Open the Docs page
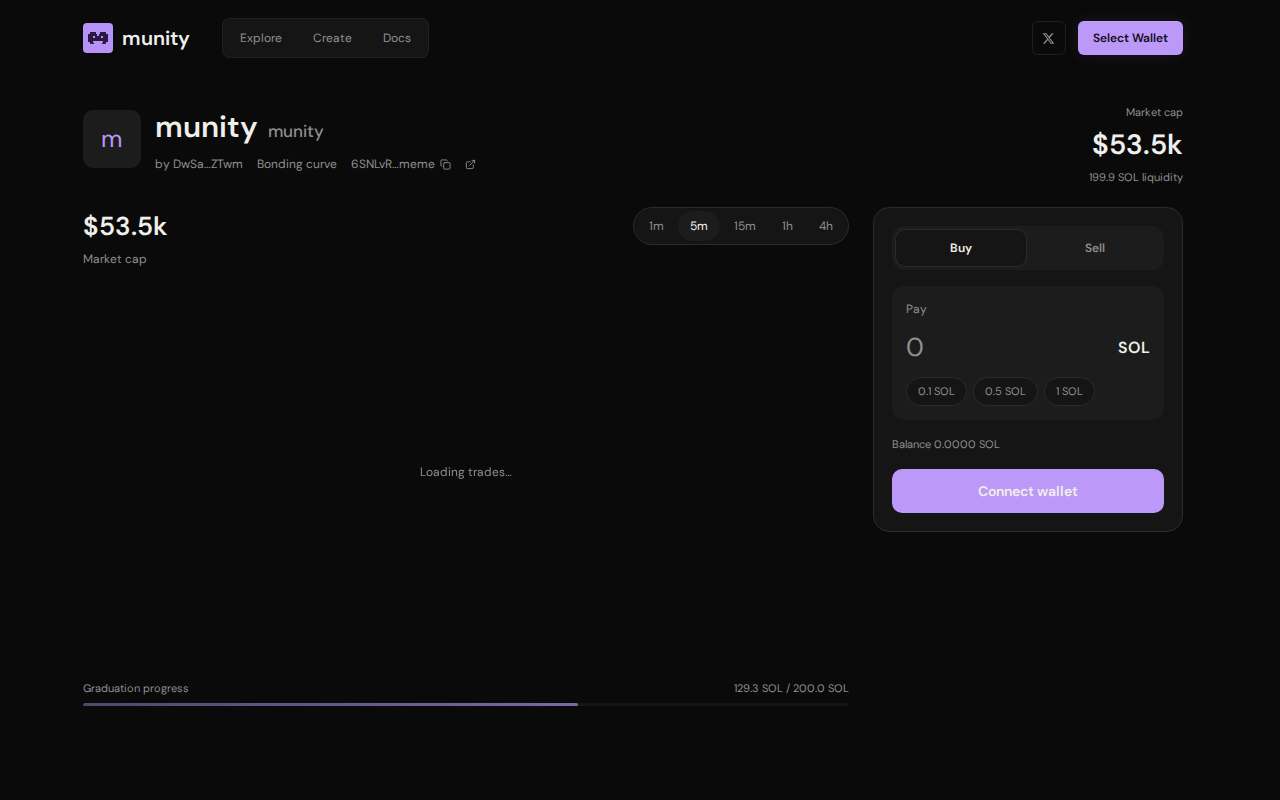Screen dimensions: 1280x800 pyautogui.click(x=397, y=38)
